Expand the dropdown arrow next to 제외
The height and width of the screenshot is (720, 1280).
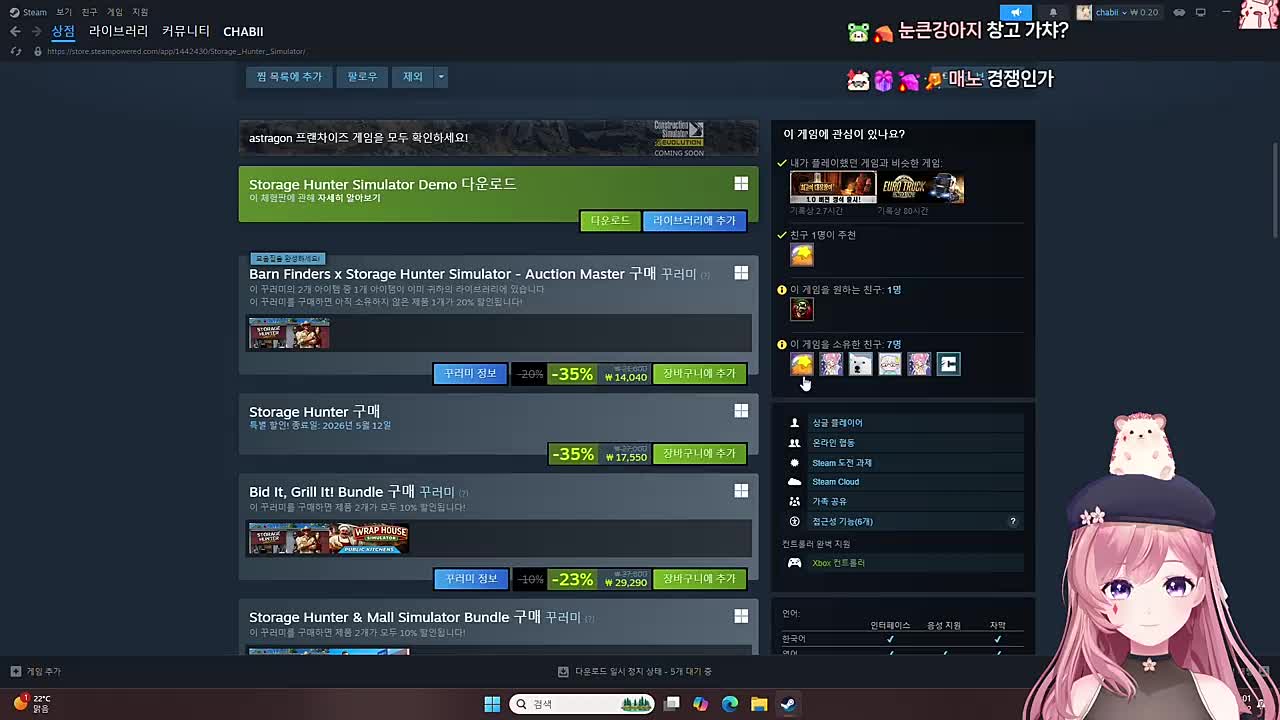point(441,77)
